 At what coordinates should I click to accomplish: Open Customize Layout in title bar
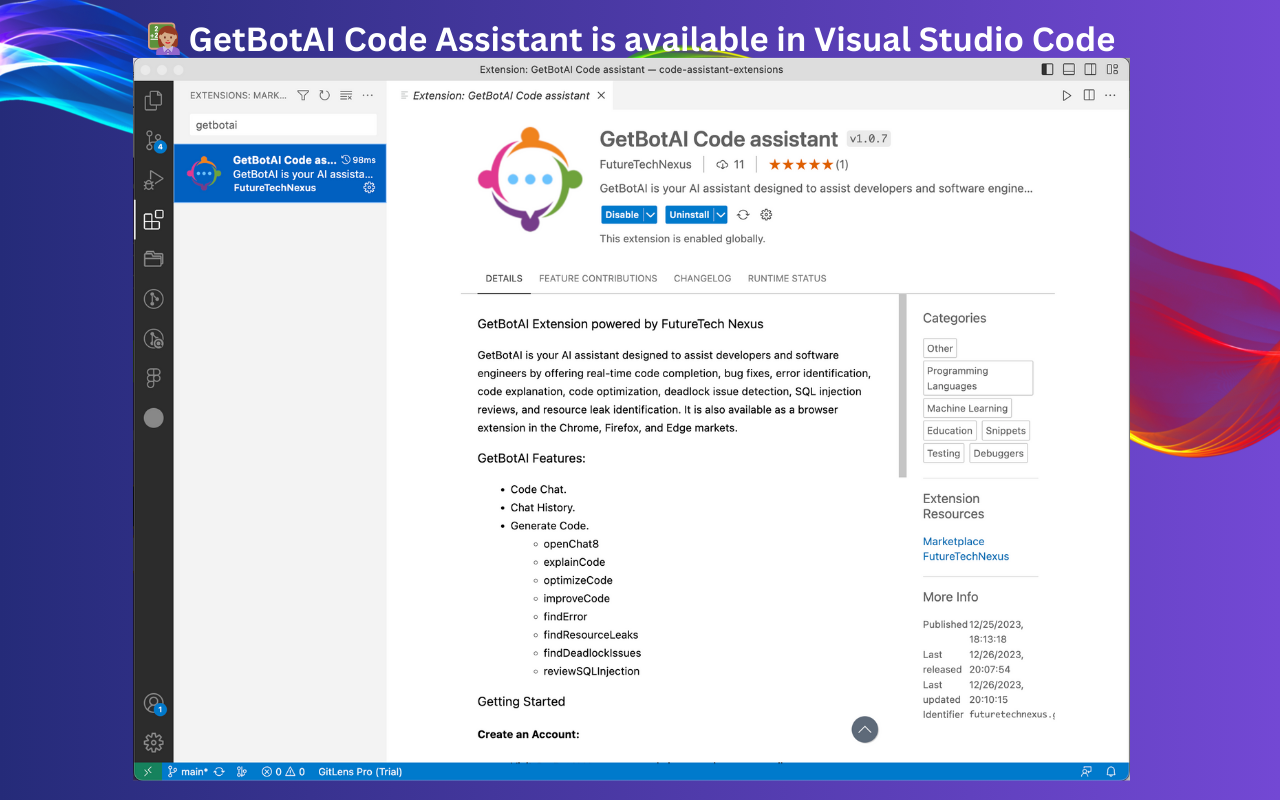click(1112, 70)
